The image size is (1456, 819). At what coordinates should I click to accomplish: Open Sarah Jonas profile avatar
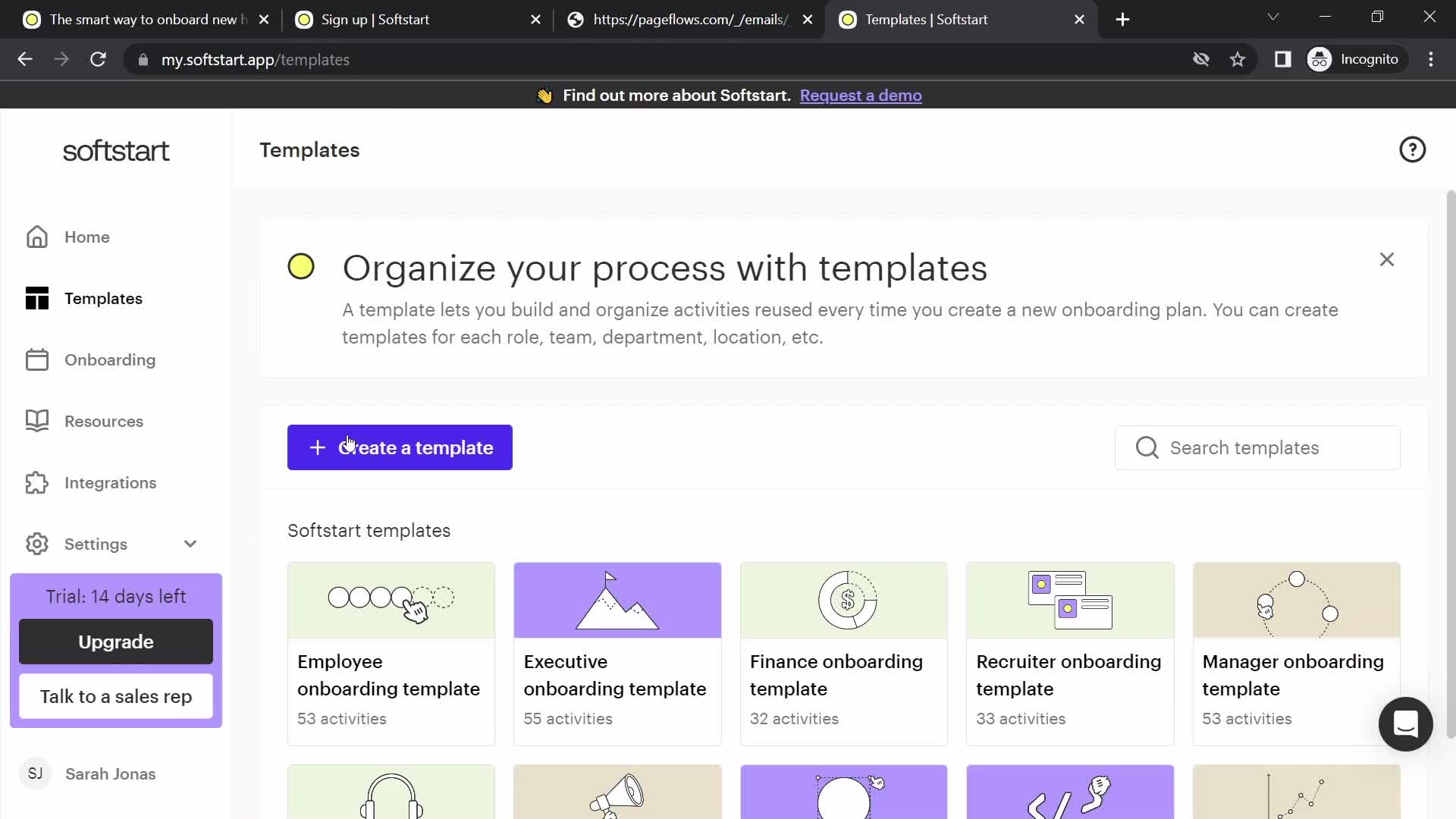[35, 773]
